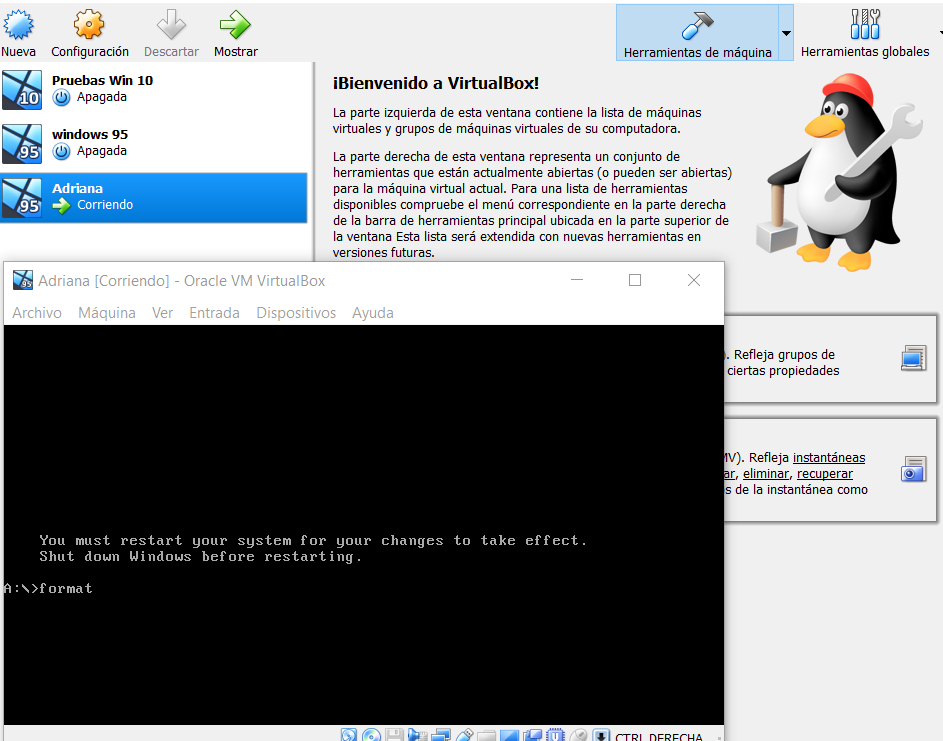Open Dispositivos menu in Adriana window
Image resolution: width=943 pixels, height=741 pixels.
pos(296,313)
